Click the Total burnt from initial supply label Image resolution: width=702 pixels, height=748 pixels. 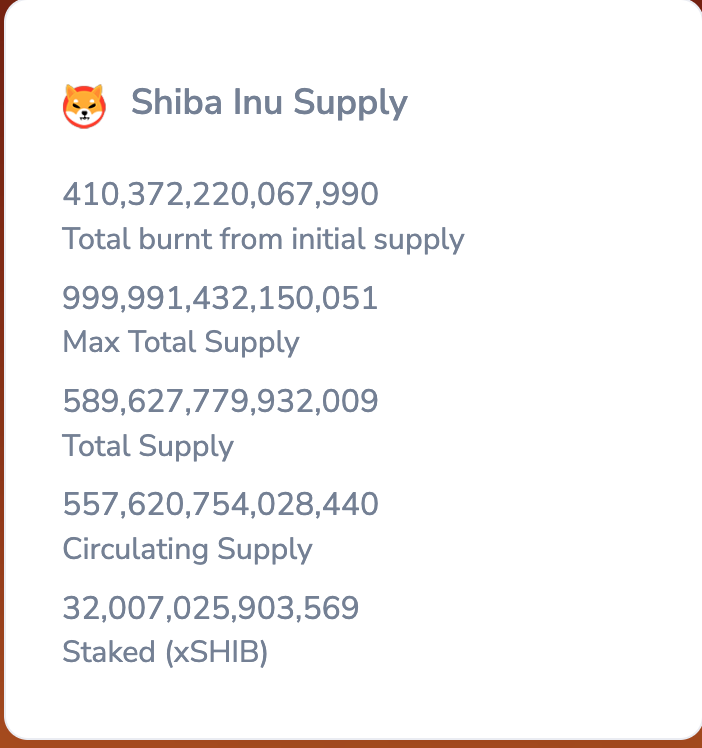pyautogui.click(x=263, y=239)
